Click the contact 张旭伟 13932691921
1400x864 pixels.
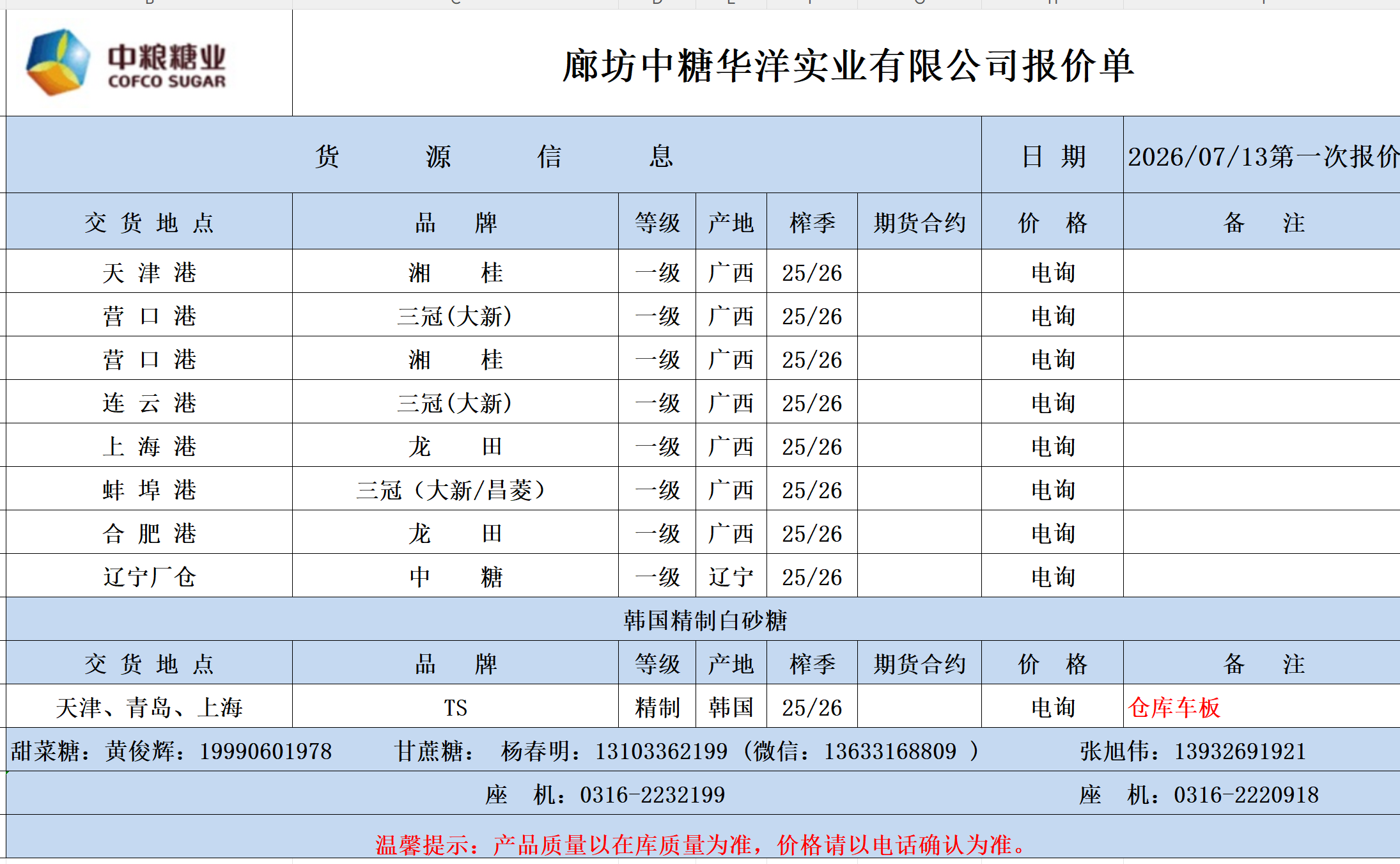[x=1193, y=751]
